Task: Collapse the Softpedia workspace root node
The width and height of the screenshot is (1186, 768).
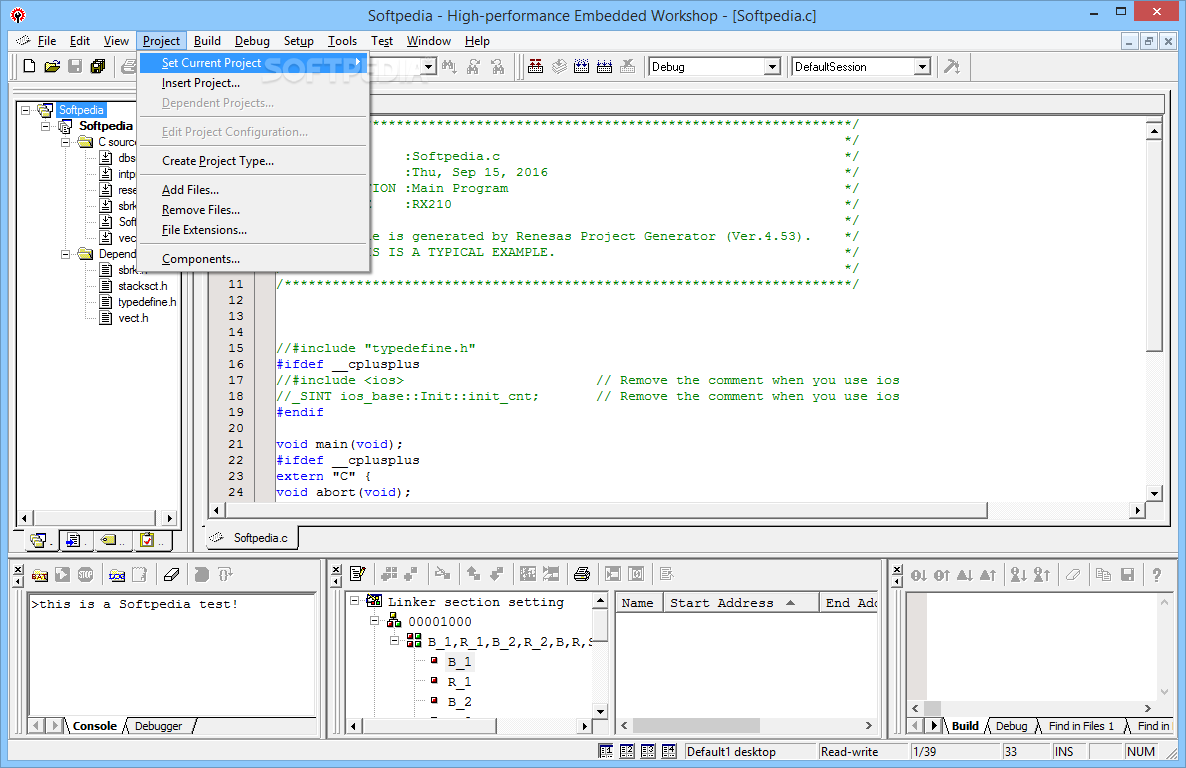Action: (x=25, y=110)
